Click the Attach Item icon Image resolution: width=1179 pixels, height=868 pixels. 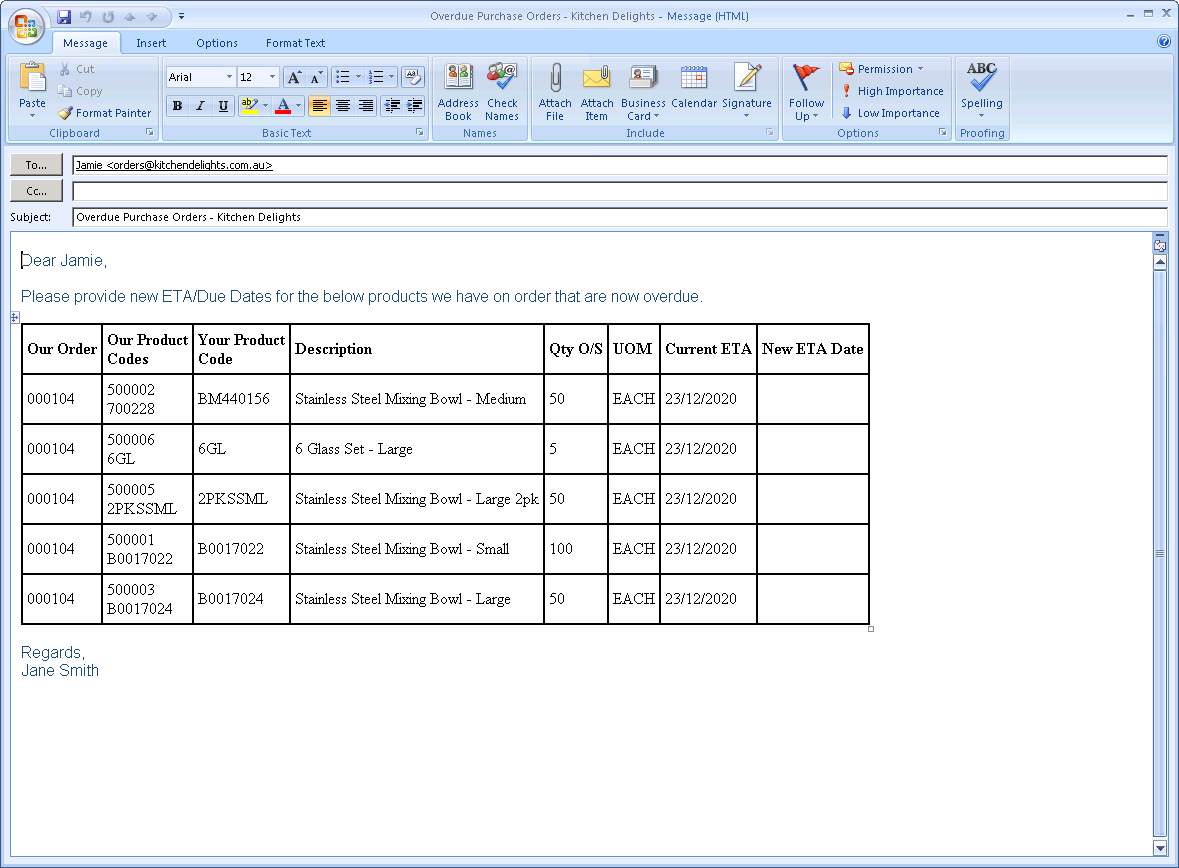[596, 90]
